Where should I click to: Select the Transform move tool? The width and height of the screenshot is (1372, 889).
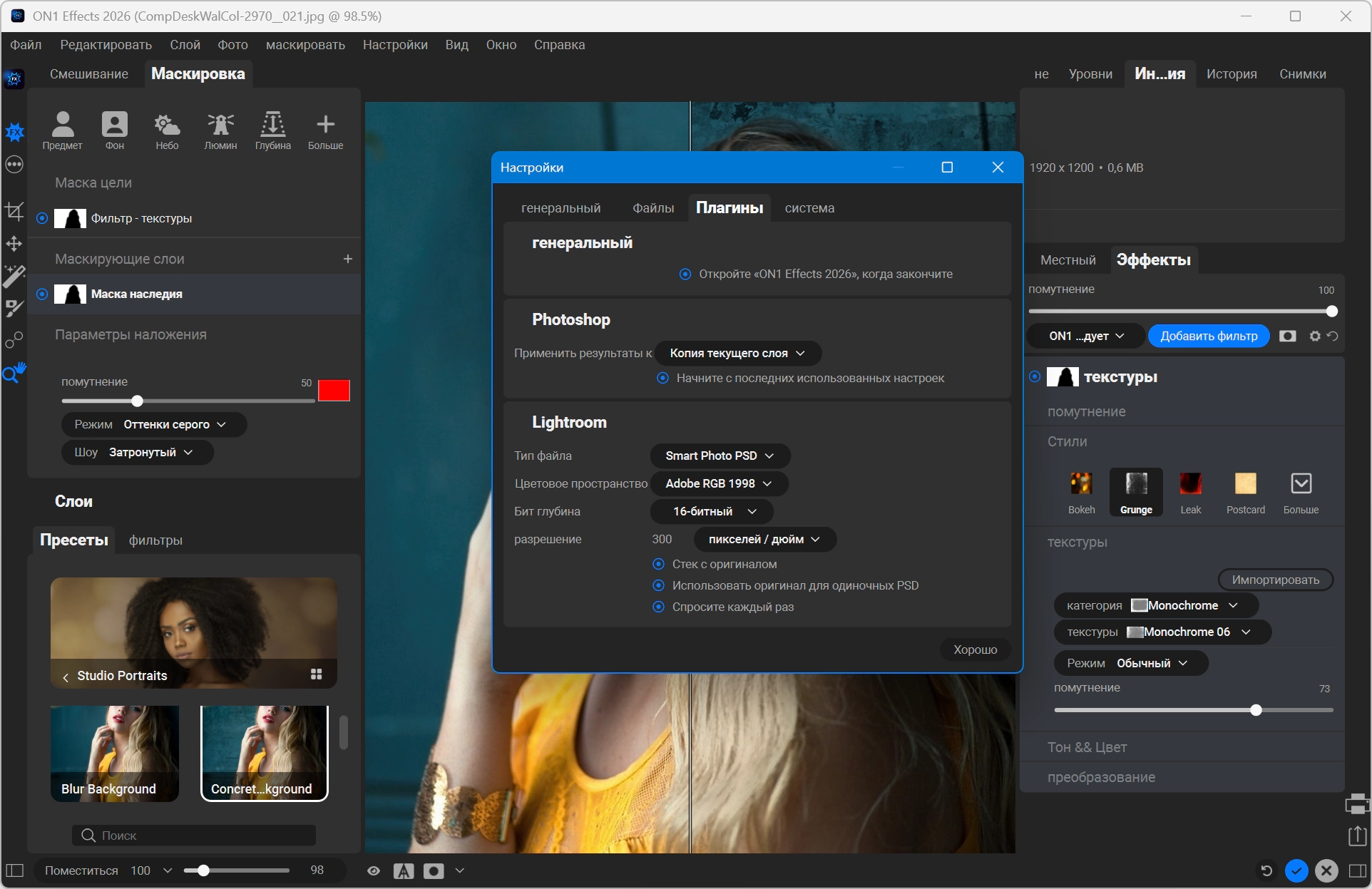(x=14, y=244)
